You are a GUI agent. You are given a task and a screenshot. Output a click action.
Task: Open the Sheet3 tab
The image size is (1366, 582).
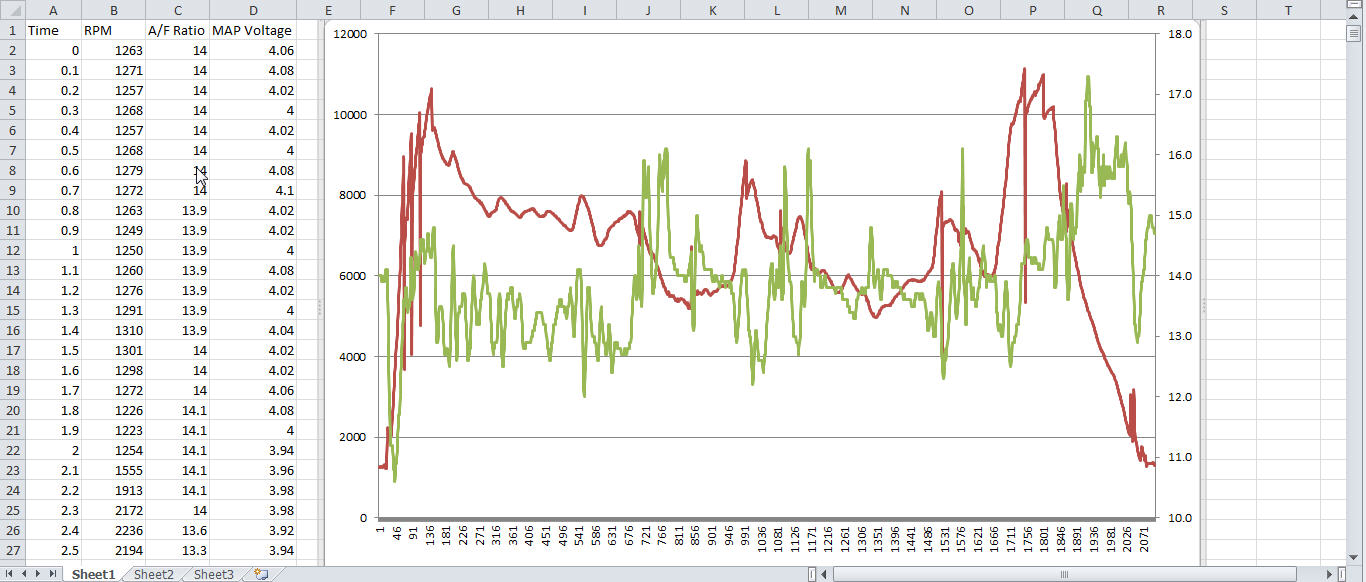click(213, 574)
